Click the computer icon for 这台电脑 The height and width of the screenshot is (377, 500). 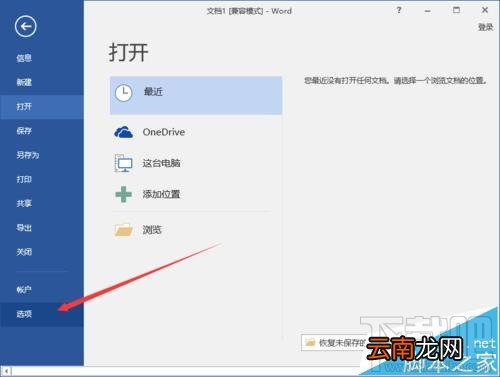click(x=123, y=163)
